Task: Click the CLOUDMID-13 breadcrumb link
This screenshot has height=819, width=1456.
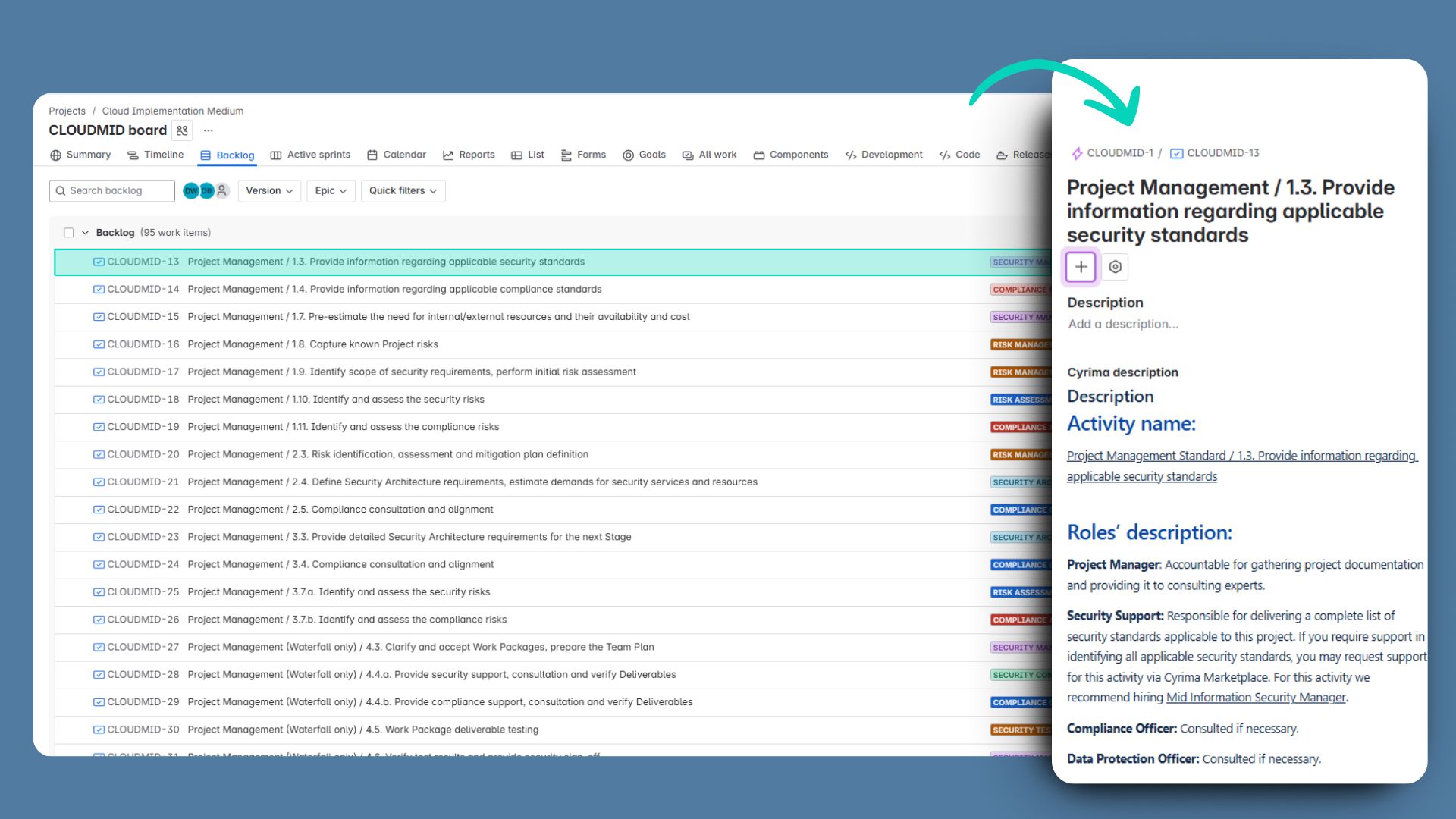Action: [x=1222, y=153]
